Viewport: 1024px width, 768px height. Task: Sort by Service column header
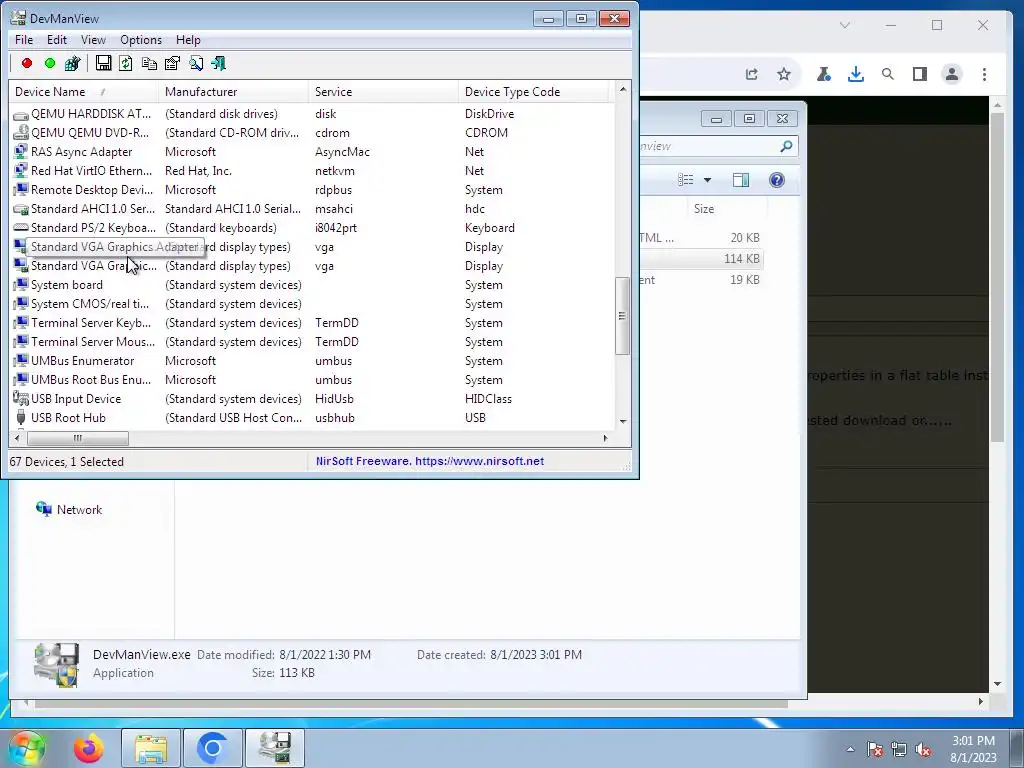point(383,92)
